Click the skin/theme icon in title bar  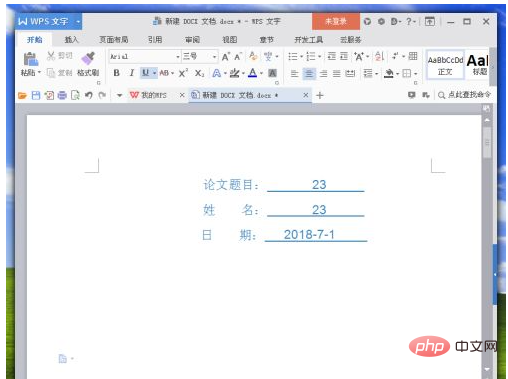(367, 22)
